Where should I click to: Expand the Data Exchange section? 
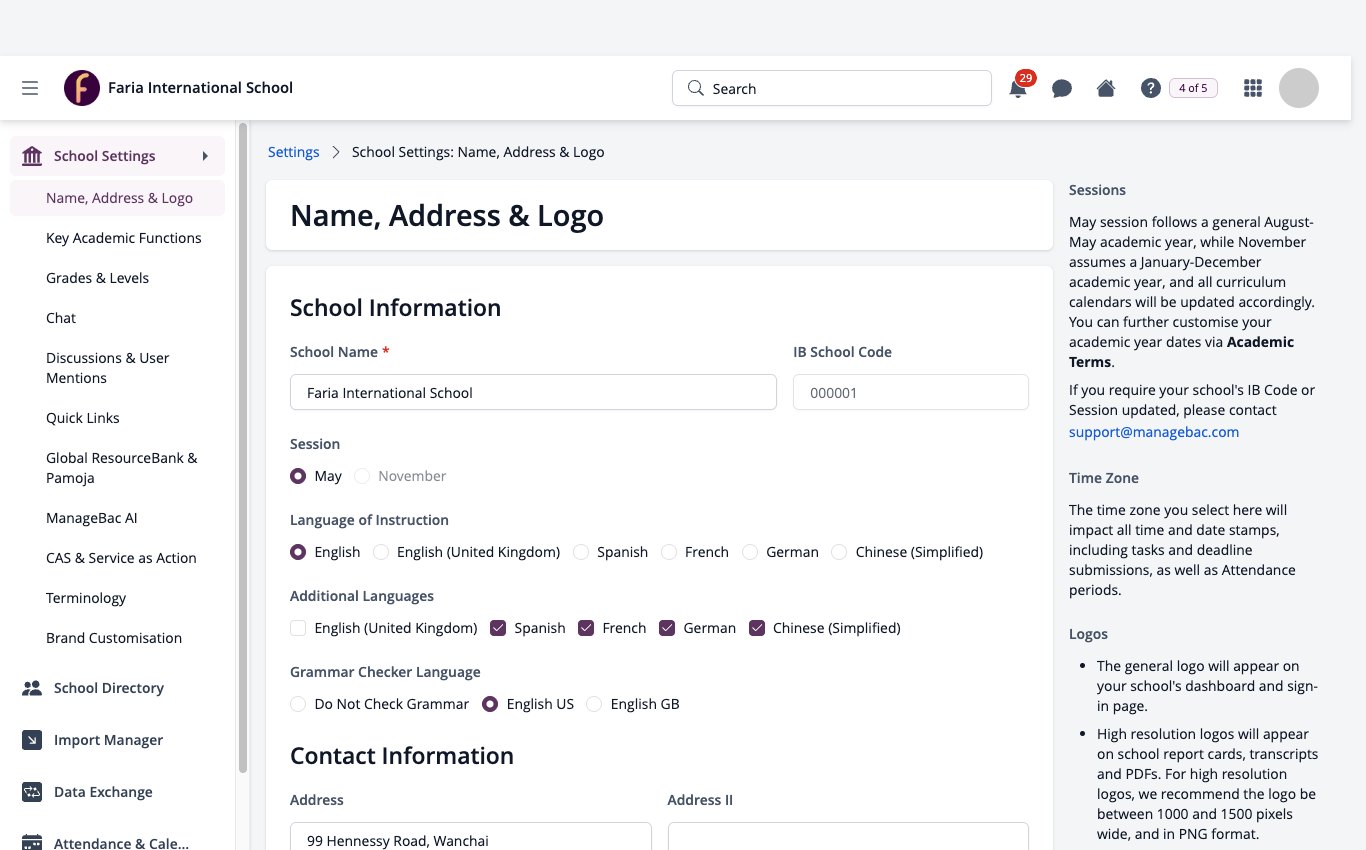(103, 792)
